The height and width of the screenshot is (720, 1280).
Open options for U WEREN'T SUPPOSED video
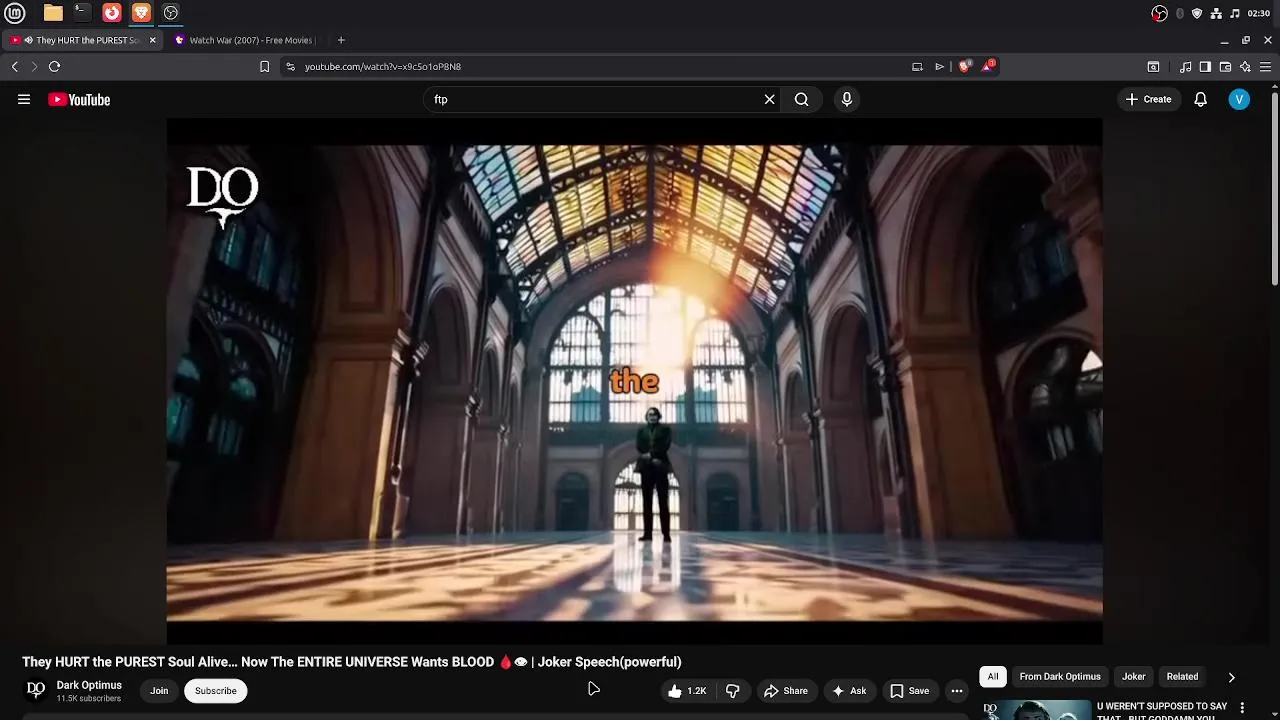pyautogui.click(x=1242, y=708)
